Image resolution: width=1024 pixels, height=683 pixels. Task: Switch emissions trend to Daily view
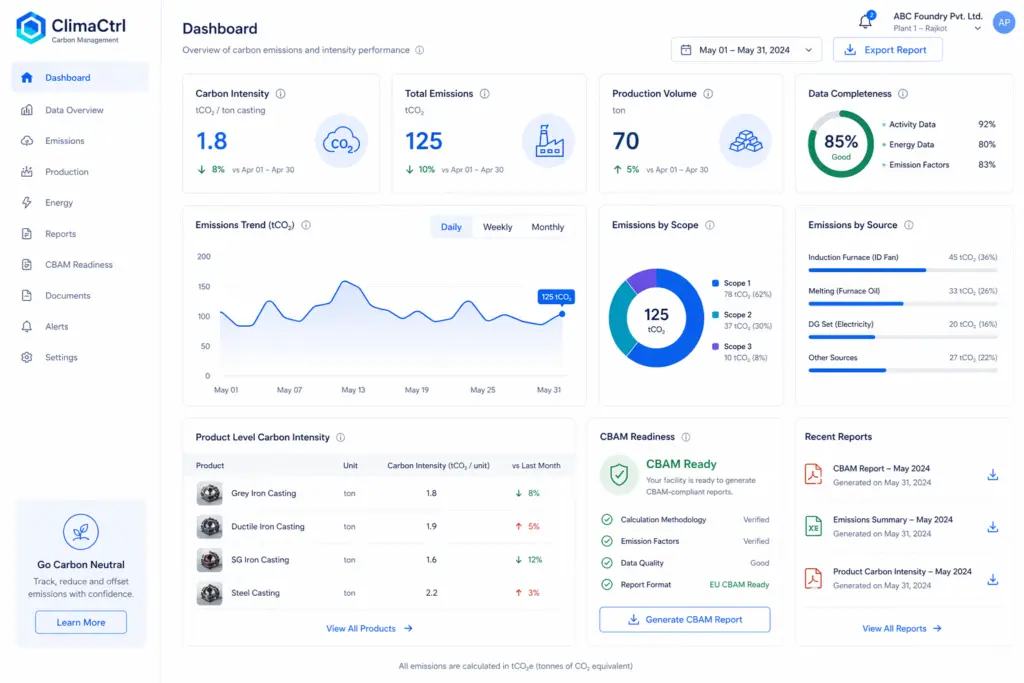pyautogui.click(x=451, y=227)
